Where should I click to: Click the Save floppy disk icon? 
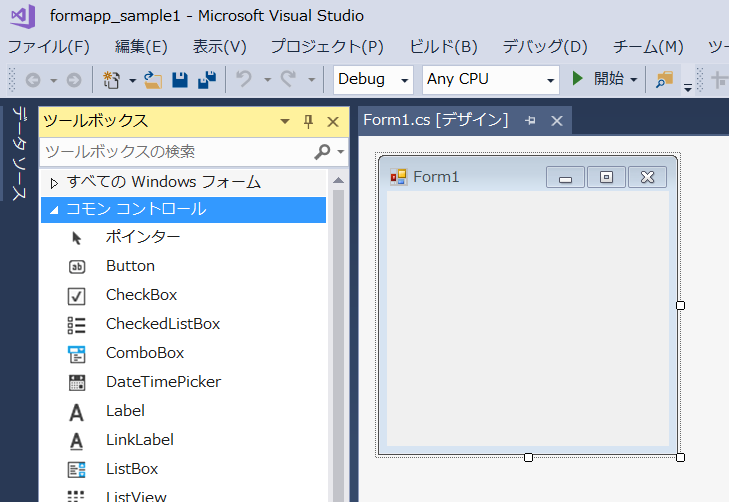click(180, 80)
